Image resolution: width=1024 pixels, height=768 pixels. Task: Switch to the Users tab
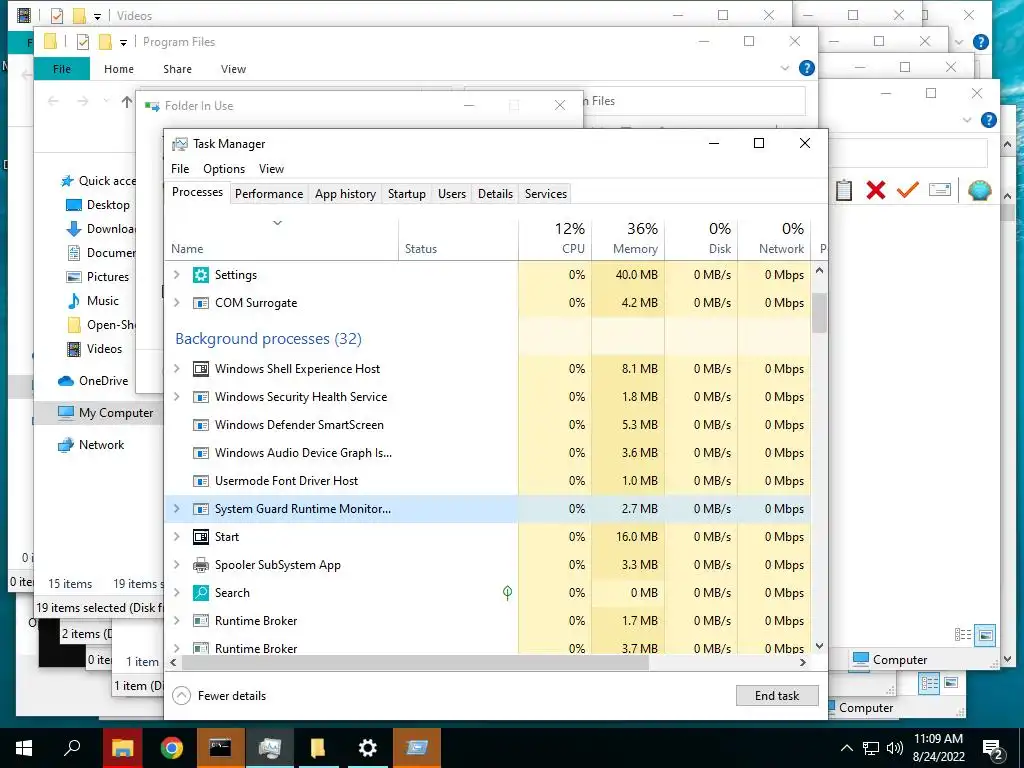pyautogui.click(x=452, y=194)
